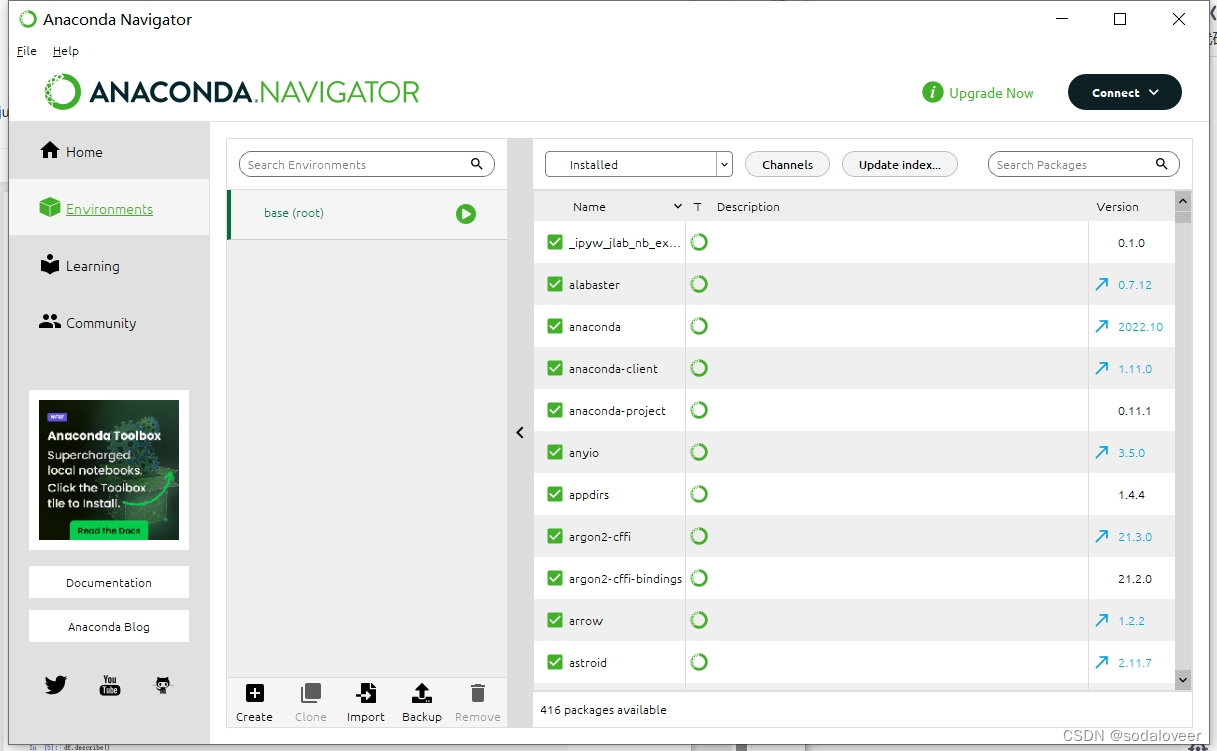
Task: Open the Community tab
Action: coord(109,322)
